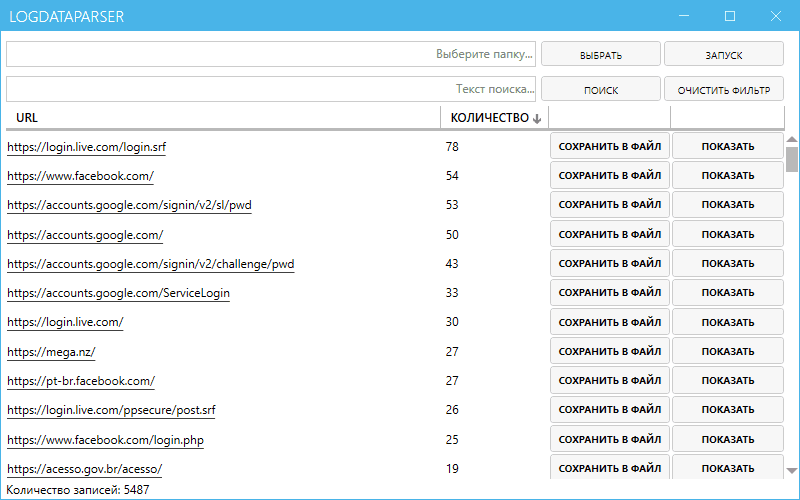Save the pt-br.facebook.com row to file
This screenshot has height=500, width=800.
click(x=610, y=380)
